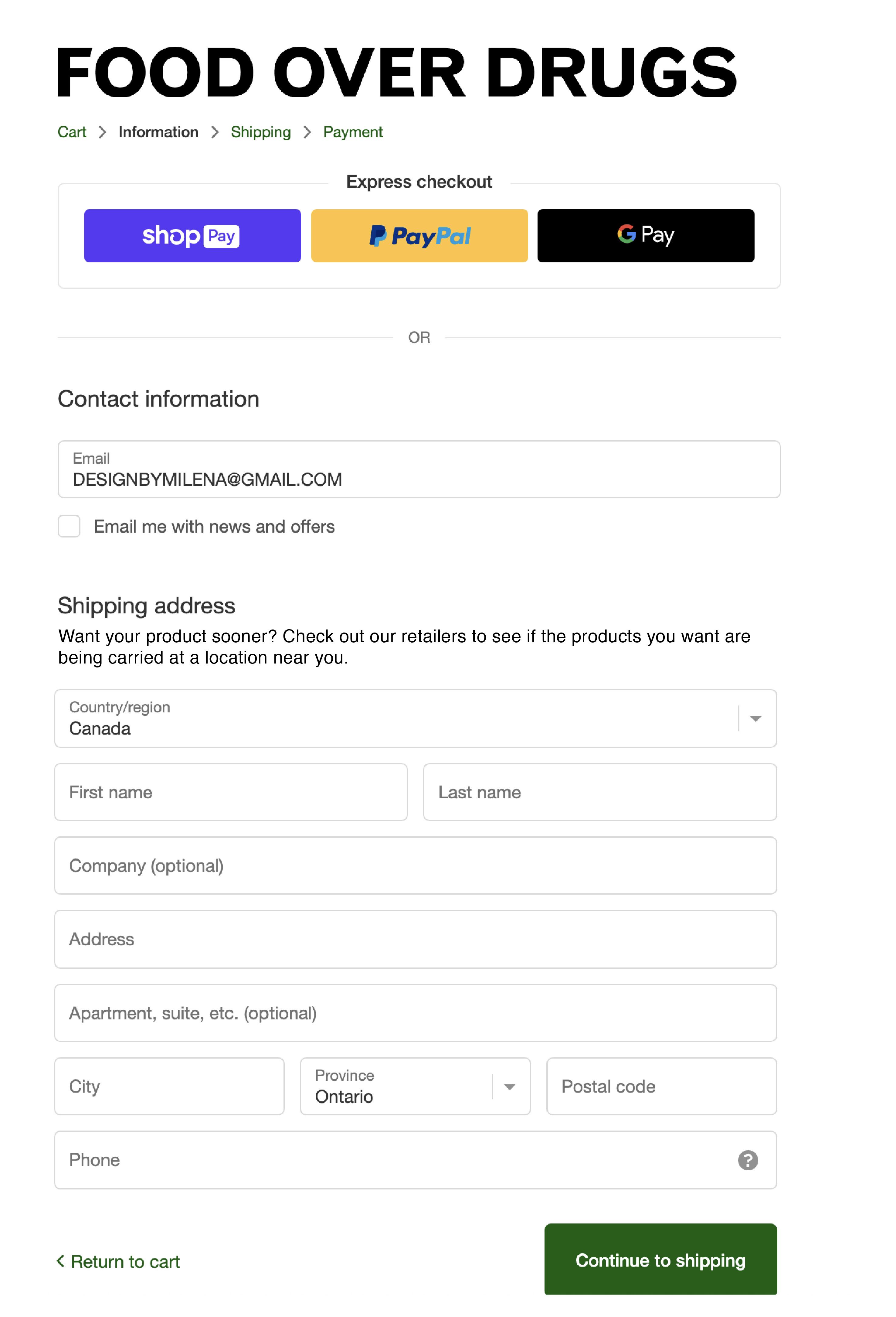The height and width of the screenshot is (1317, 896).
Task: Choose the Google Pay checkout button
Action: pyautogui.click(x=645, y=236)
